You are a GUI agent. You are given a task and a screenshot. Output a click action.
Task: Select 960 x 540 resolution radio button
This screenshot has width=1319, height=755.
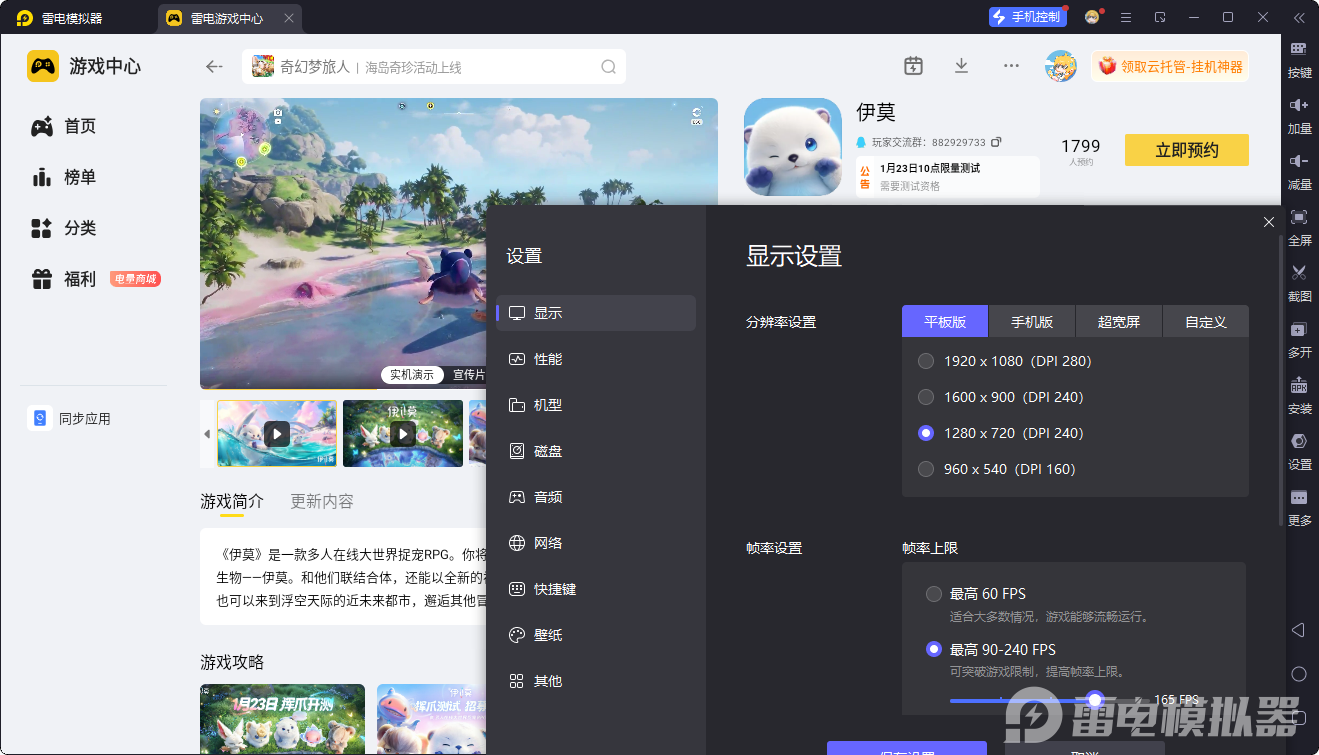(x=926, y=469)
